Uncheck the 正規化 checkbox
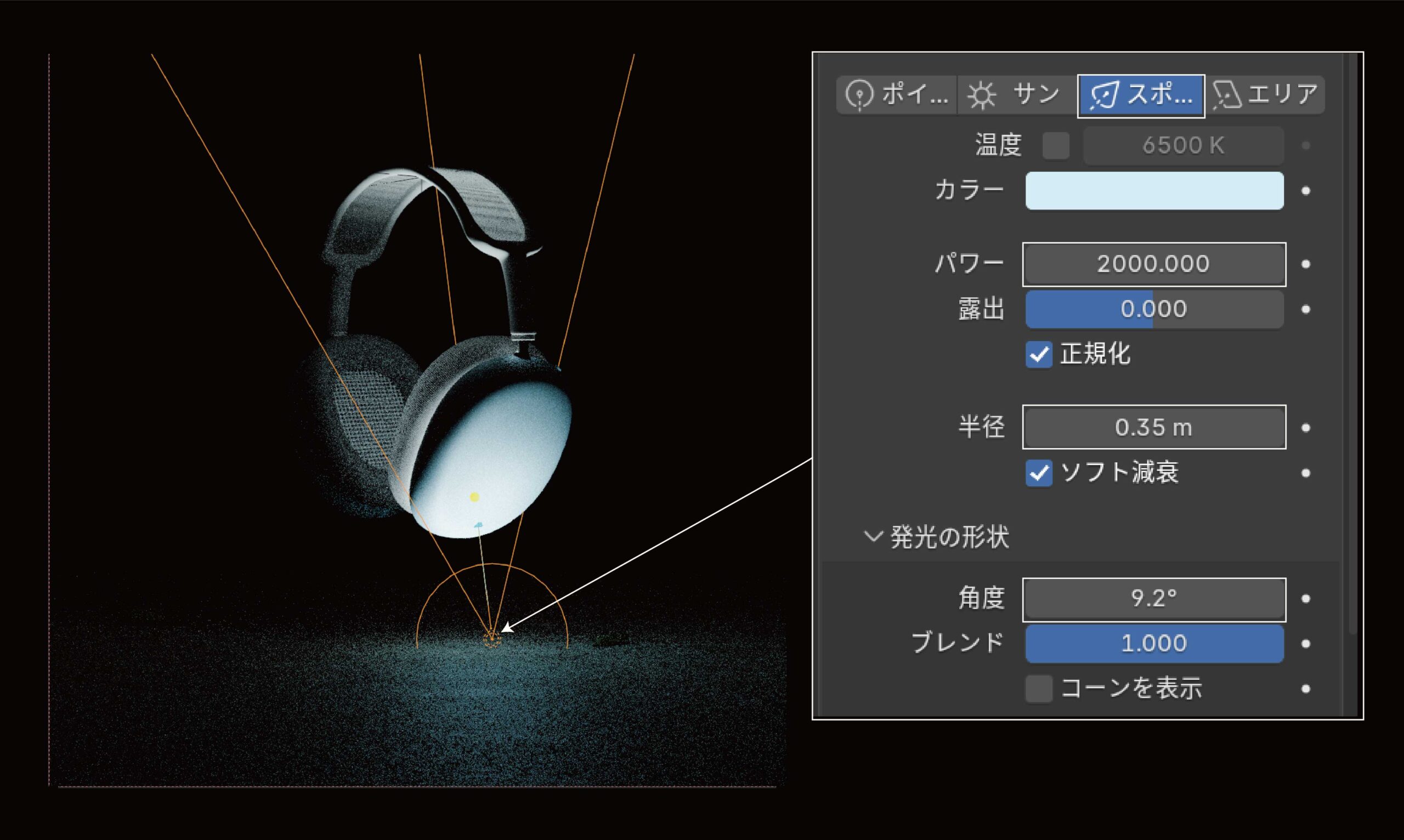 1039,355
